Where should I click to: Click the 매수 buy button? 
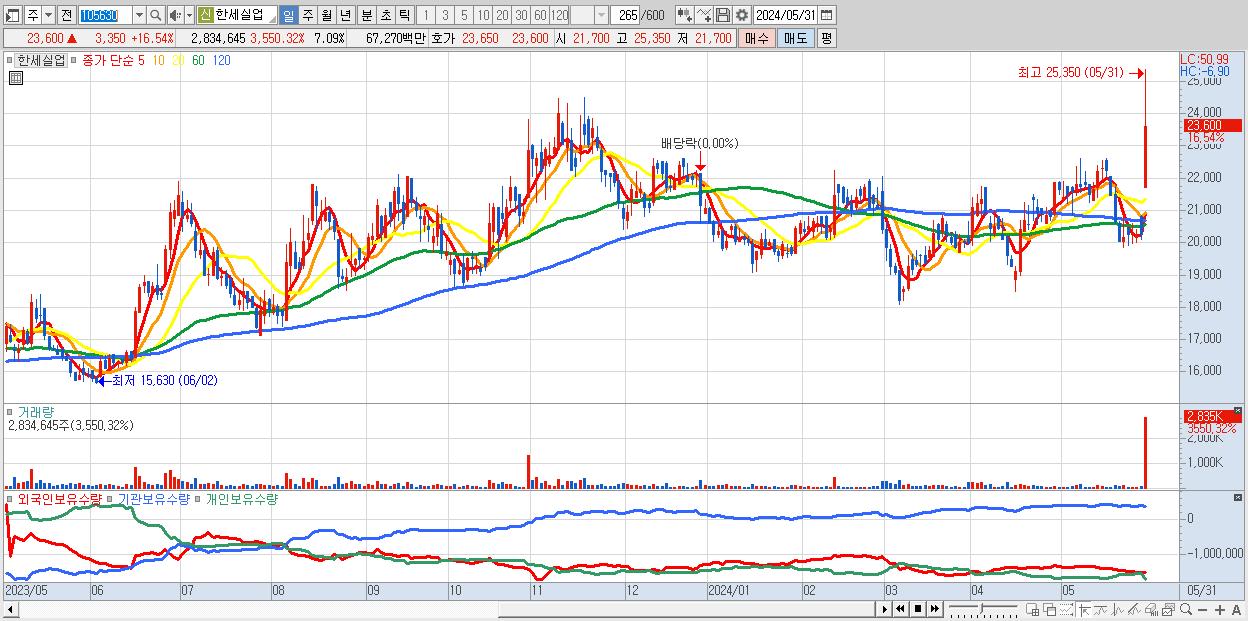(757, 38)
